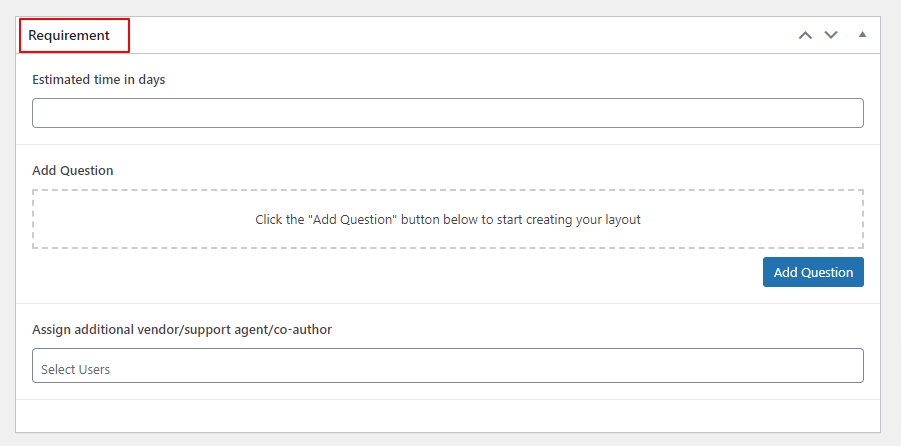Click the blank Requirement header bar area
This screenshot has width=901, height=446.
(450, 35)
